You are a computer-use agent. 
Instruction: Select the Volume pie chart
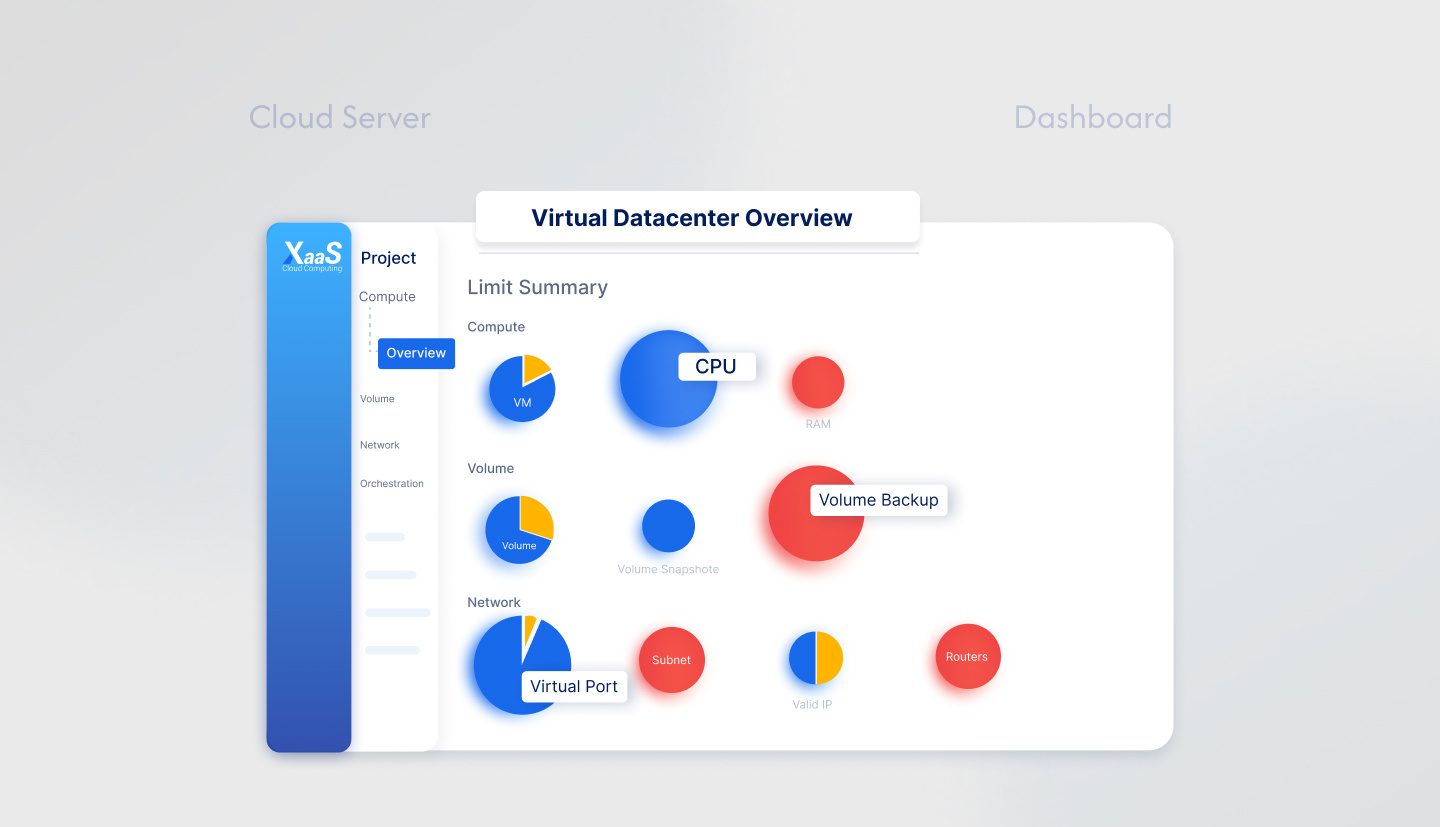(x=519, y=528)
